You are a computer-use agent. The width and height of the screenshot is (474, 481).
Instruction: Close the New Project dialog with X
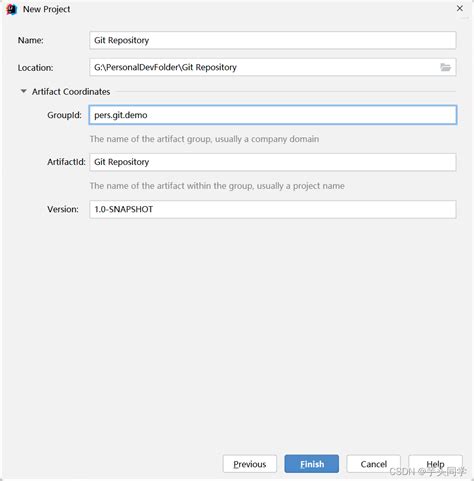point(459,9)
